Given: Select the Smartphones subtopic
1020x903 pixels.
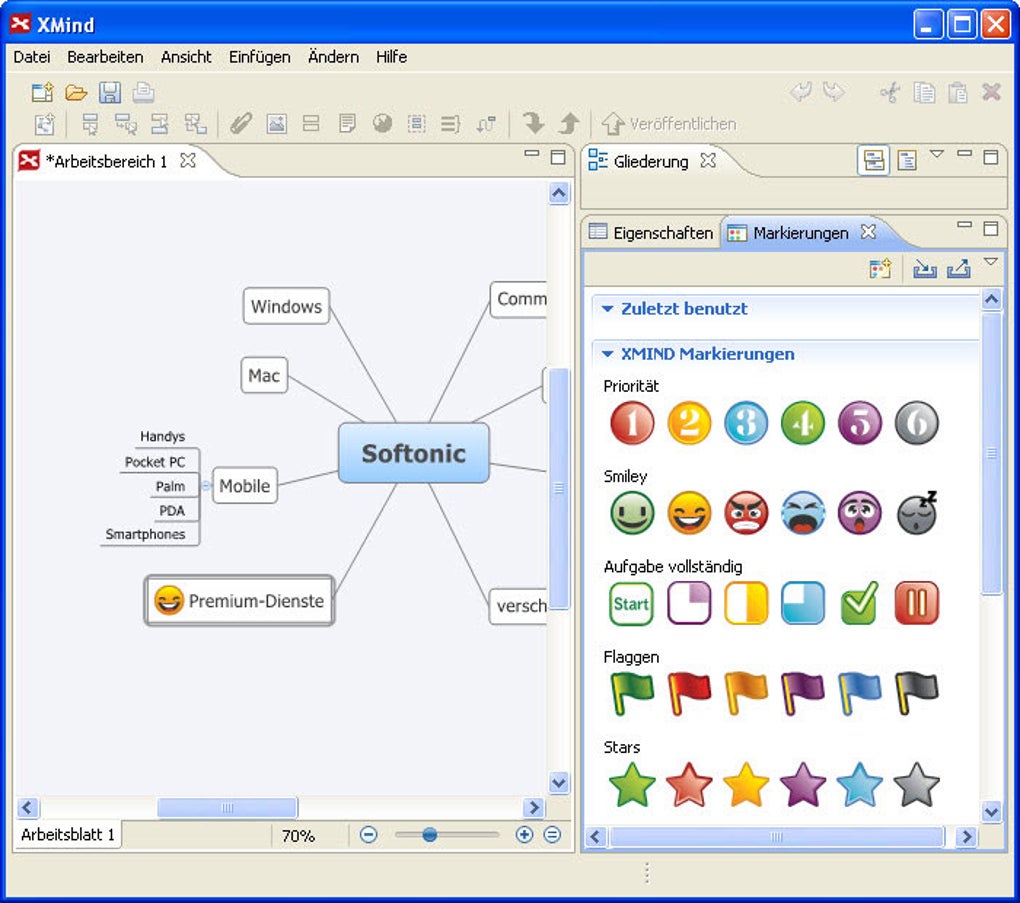Looking at the screenshot, I should pyautogui.click(x=146, y=534).
